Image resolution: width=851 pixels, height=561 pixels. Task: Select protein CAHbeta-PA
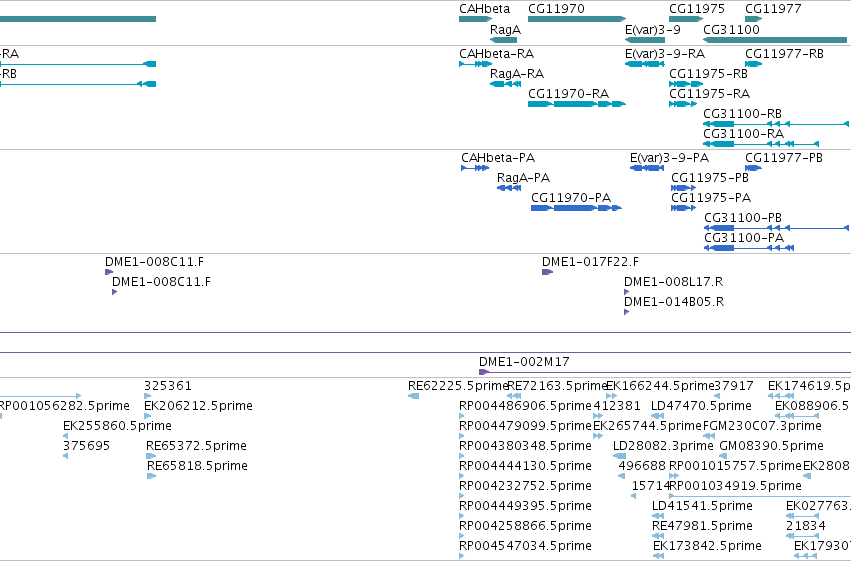[x=475, y=168]
